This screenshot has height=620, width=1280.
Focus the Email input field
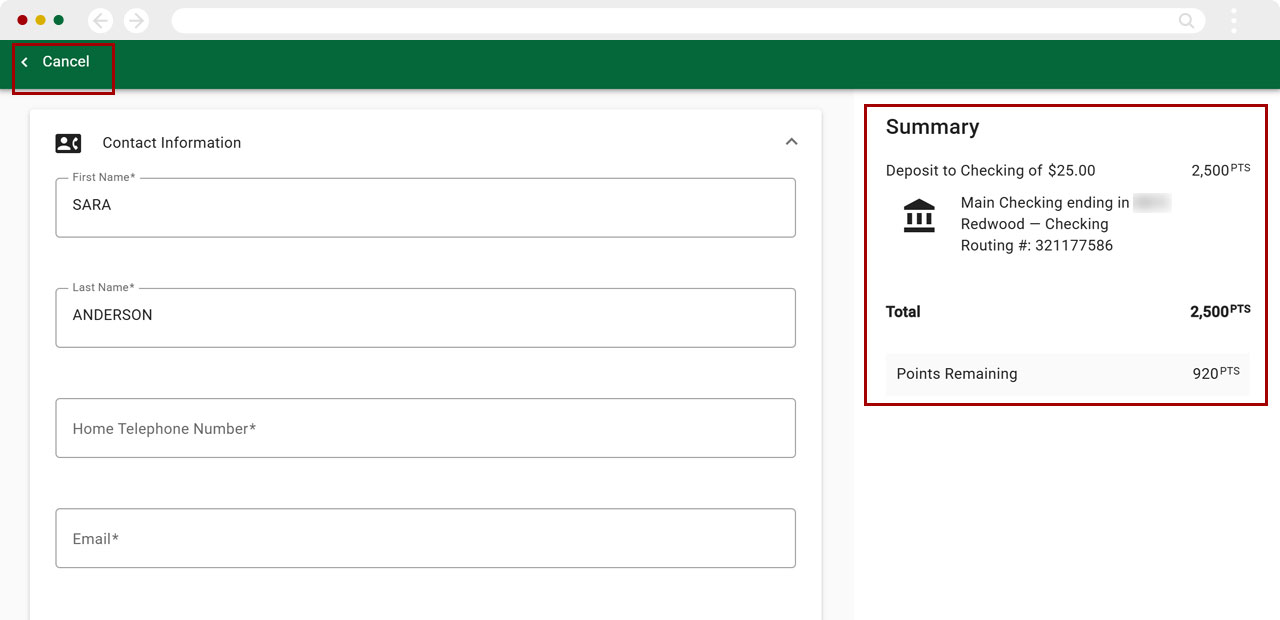(x=425, y=538)
